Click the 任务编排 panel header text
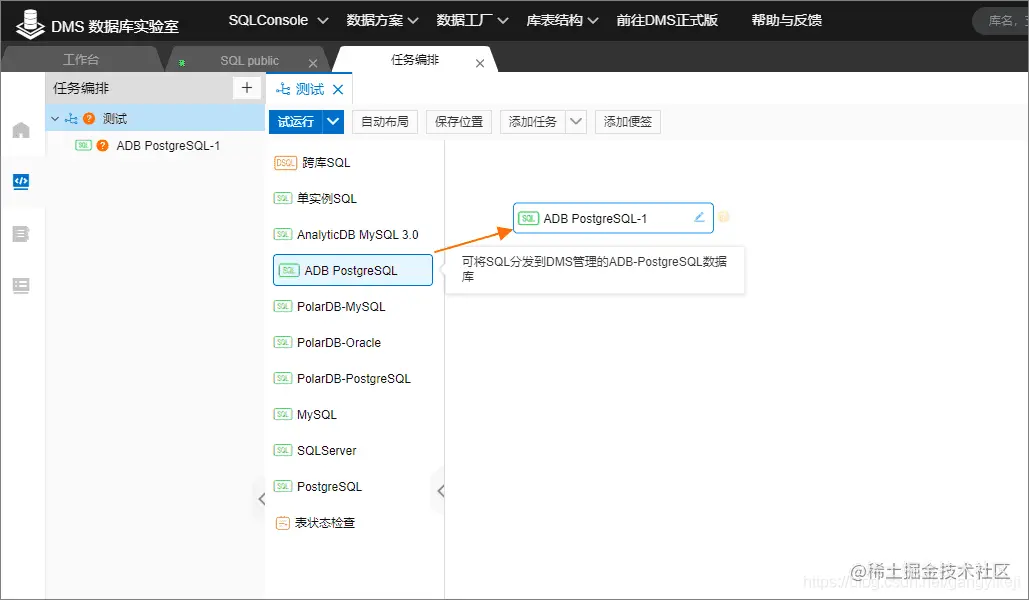The image size is (1029, 600). (81, 88)
